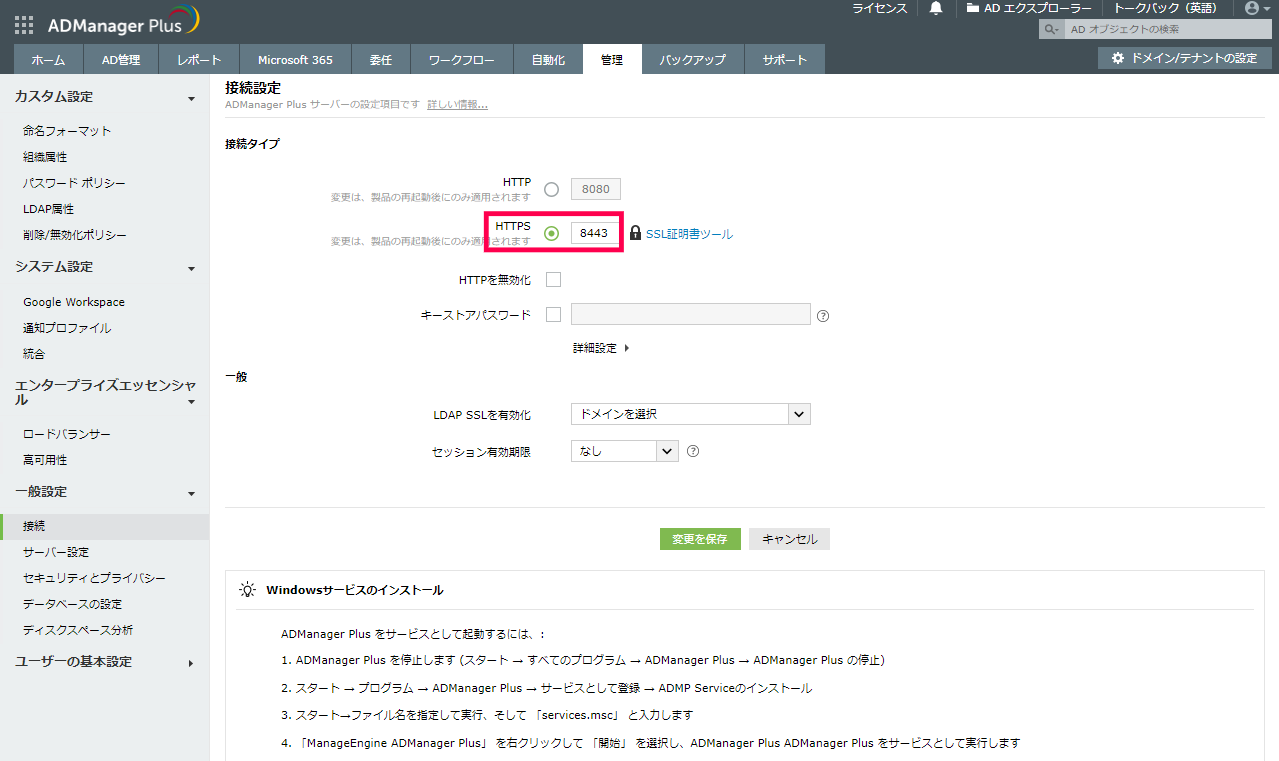The image size is (1279, 761).
Task: Open the LDAP SSL domain dropdown
Action: 690,414
